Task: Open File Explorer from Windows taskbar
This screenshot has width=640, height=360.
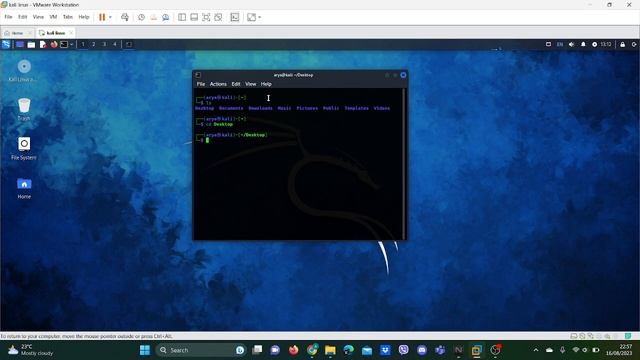Action: click(330, 350)
